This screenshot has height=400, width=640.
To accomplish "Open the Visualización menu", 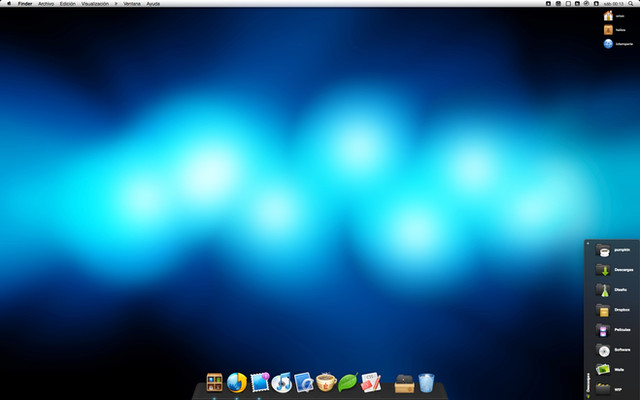I will [x=95, y=4].
